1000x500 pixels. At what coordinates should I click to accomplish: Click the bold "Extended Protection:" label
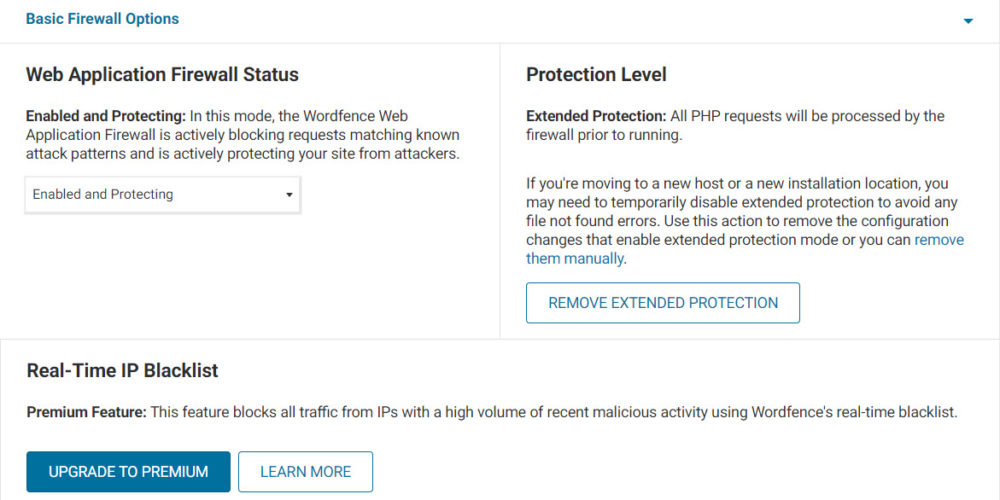[x=596, y=116]
